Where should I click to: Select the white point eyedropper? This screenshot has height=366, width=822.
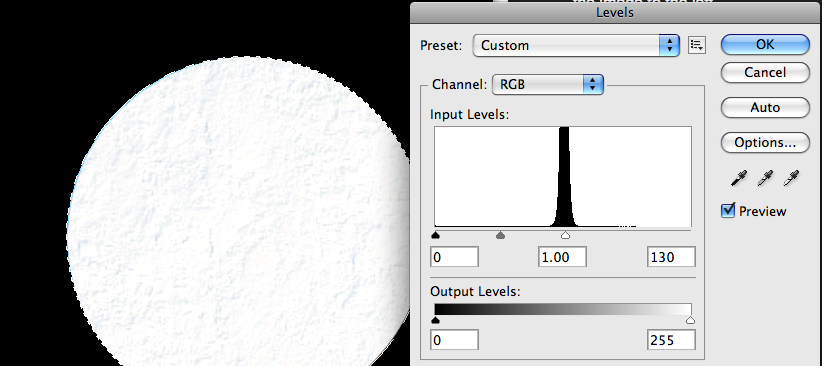coord(791,178)
